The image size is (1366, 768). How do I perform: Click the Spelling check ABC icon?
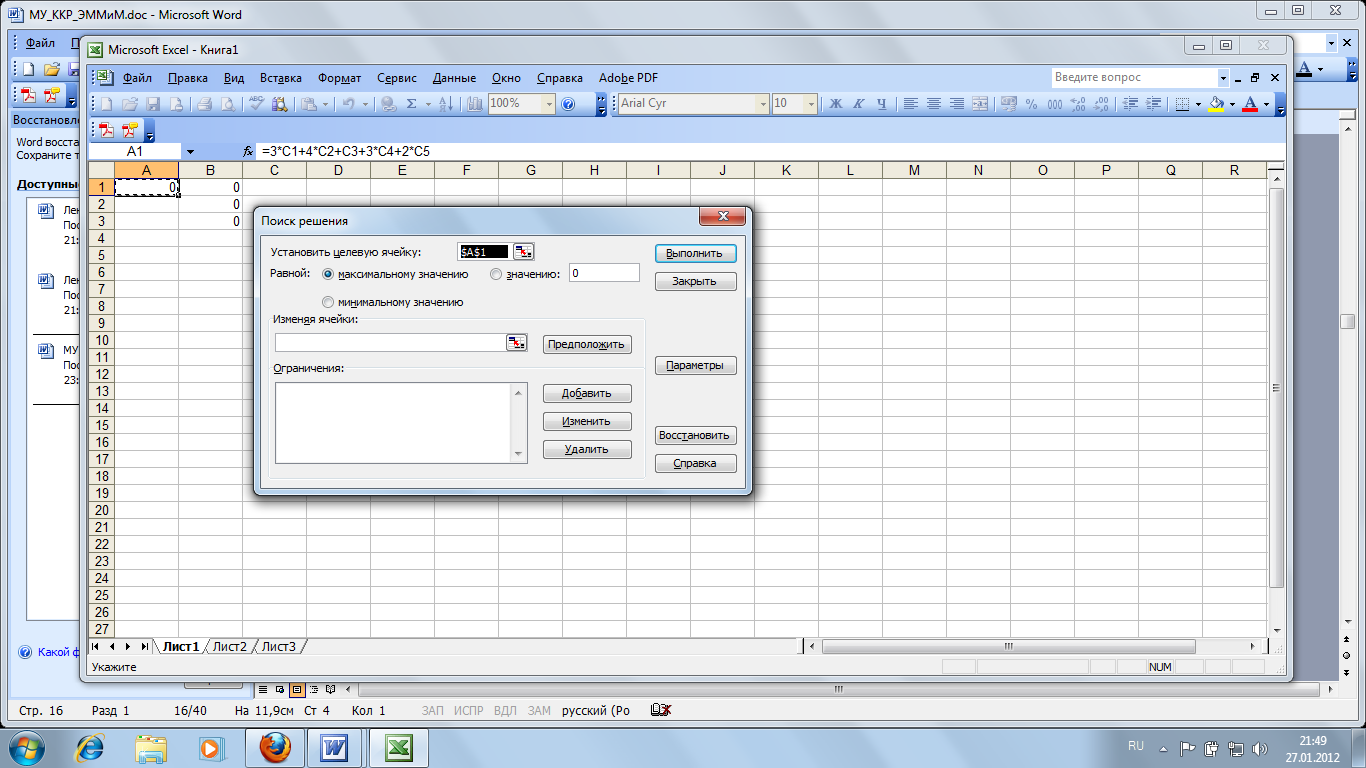pyautogui.click(x=256, y=103)
